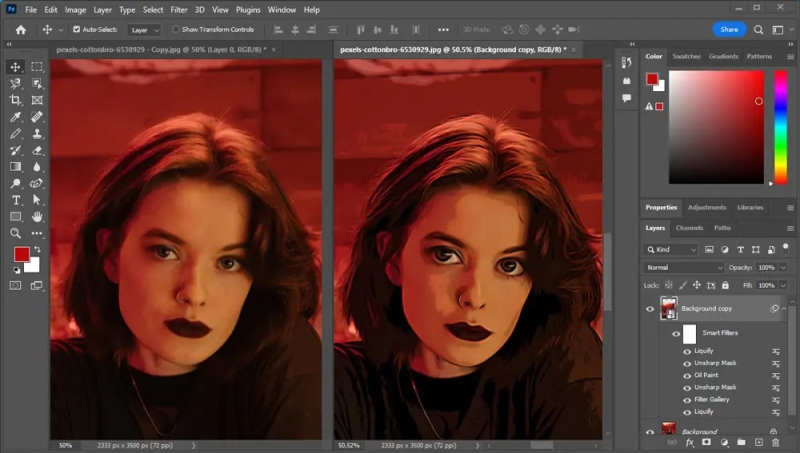Hide the Oil Paint smart filter

click(687, 376)
